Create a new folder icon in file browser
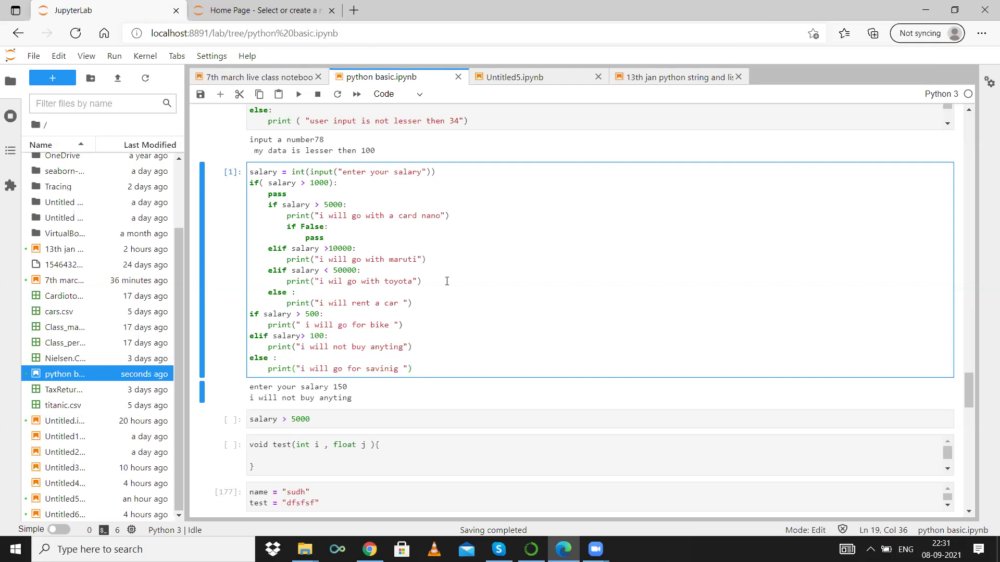1000x562 pixels. coord(91,78)
